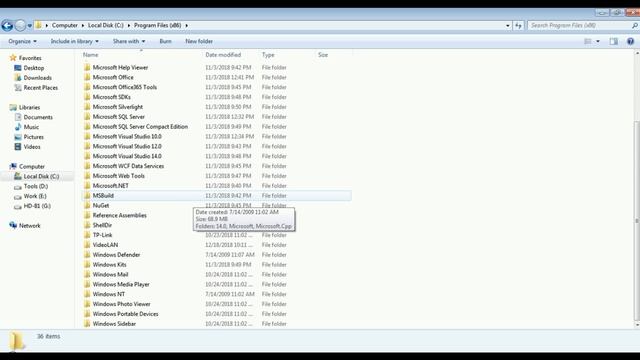Select Program Files (x86) breadcrumb
This screenshot has width=640, height=360.
click(x=158, y=25)
